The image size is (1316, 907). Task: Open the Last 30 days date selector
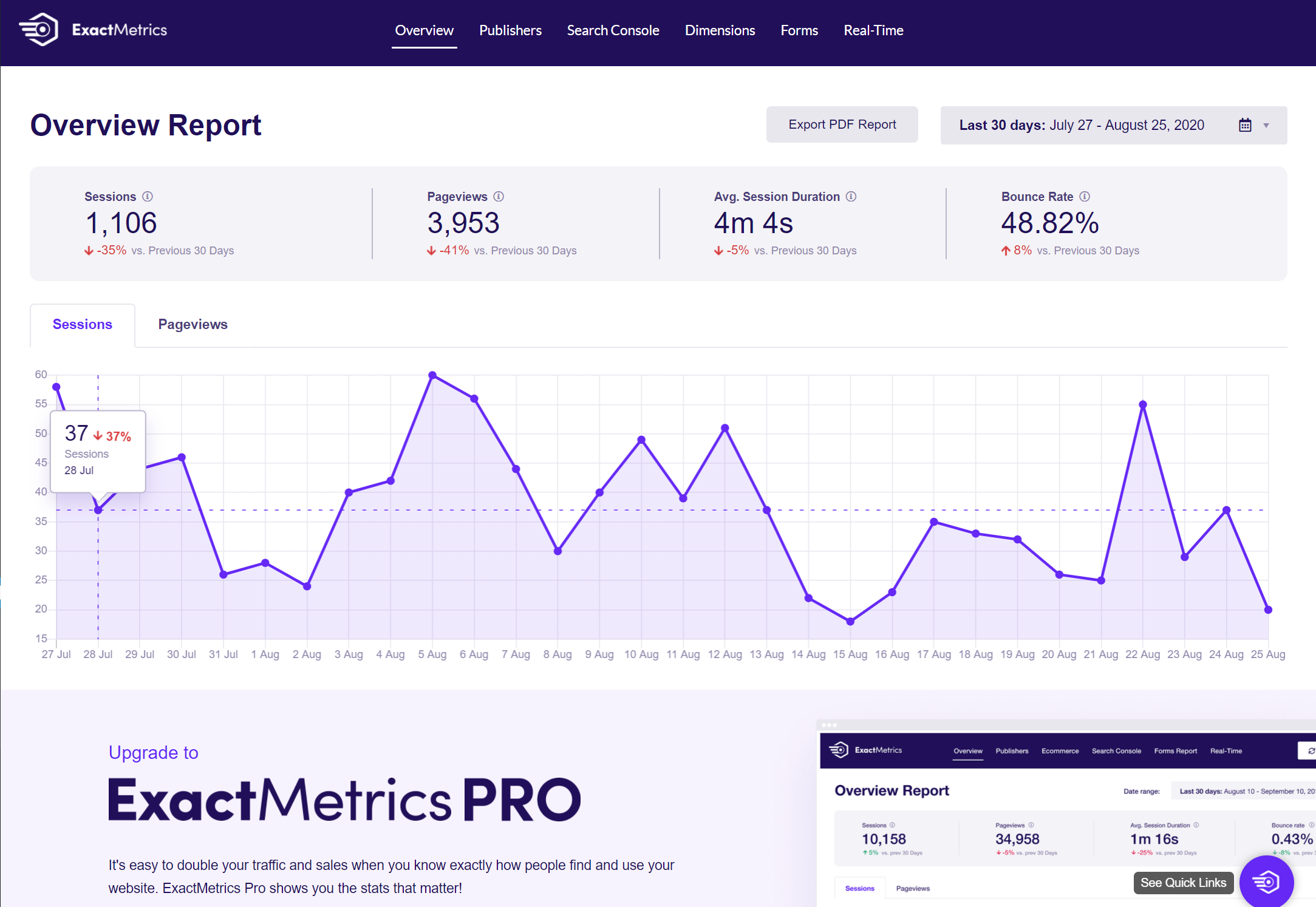[x=1081, y=125]
